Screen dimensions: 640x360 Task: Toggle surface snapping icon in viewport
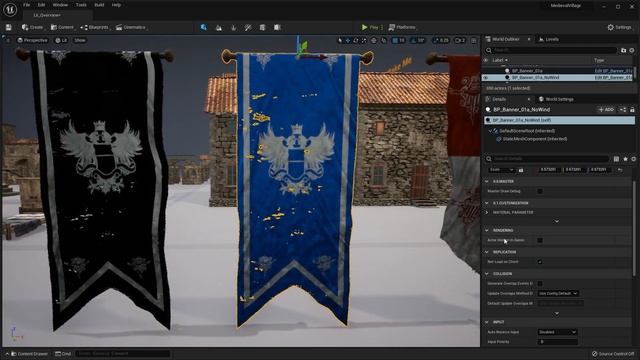[384, 40]
